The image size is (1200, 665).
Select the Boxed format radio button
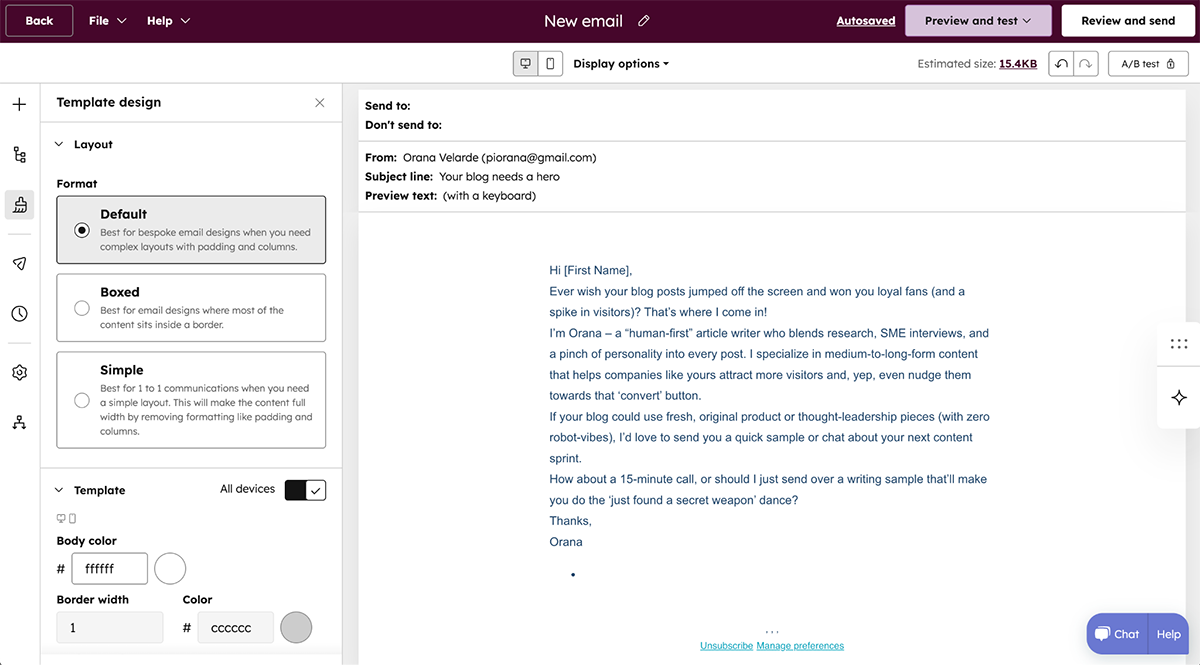coord(82,309)
